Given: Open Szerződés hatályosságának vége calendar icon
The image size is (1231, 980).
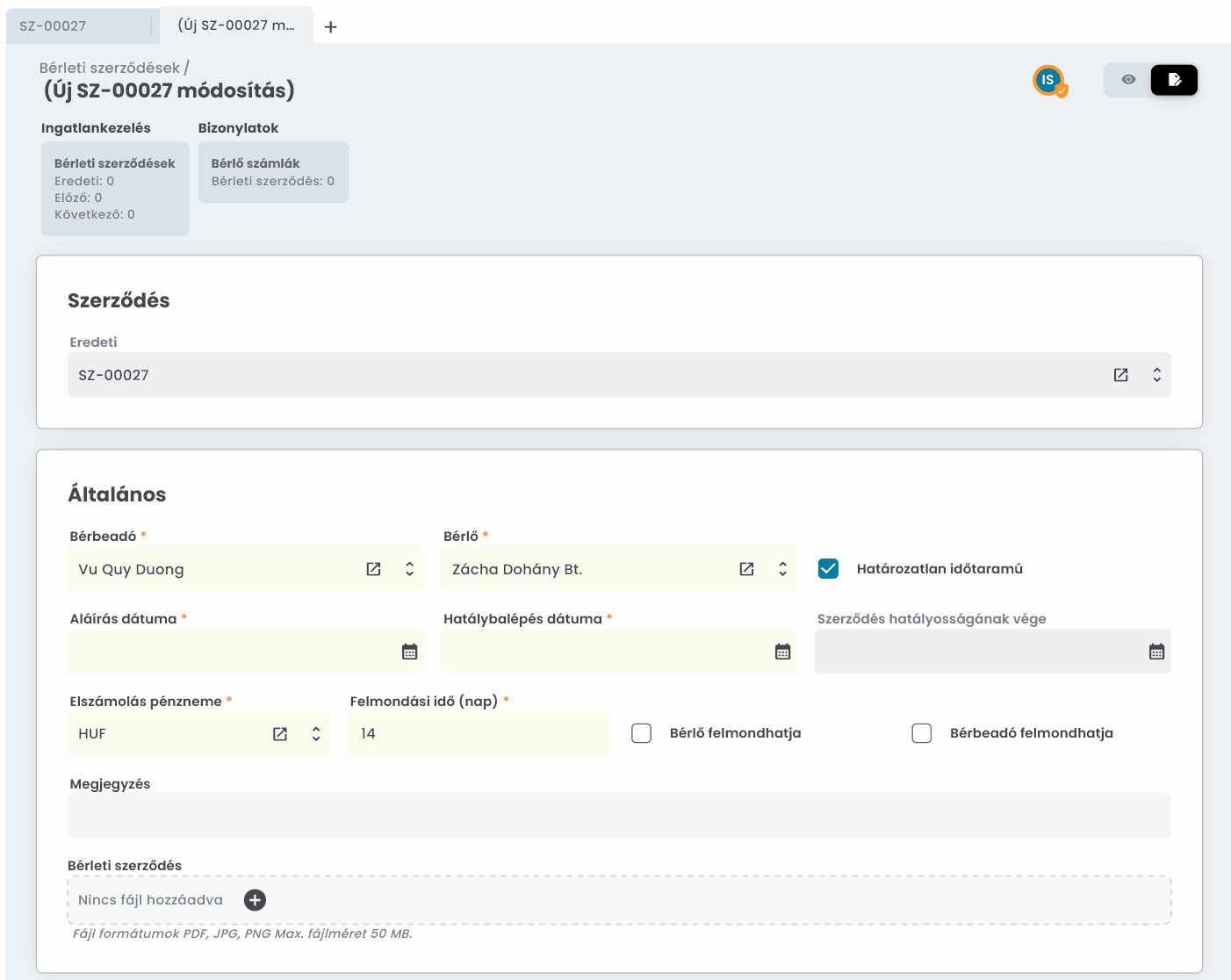Looking at the screenshot, I should coord(1157,652).
